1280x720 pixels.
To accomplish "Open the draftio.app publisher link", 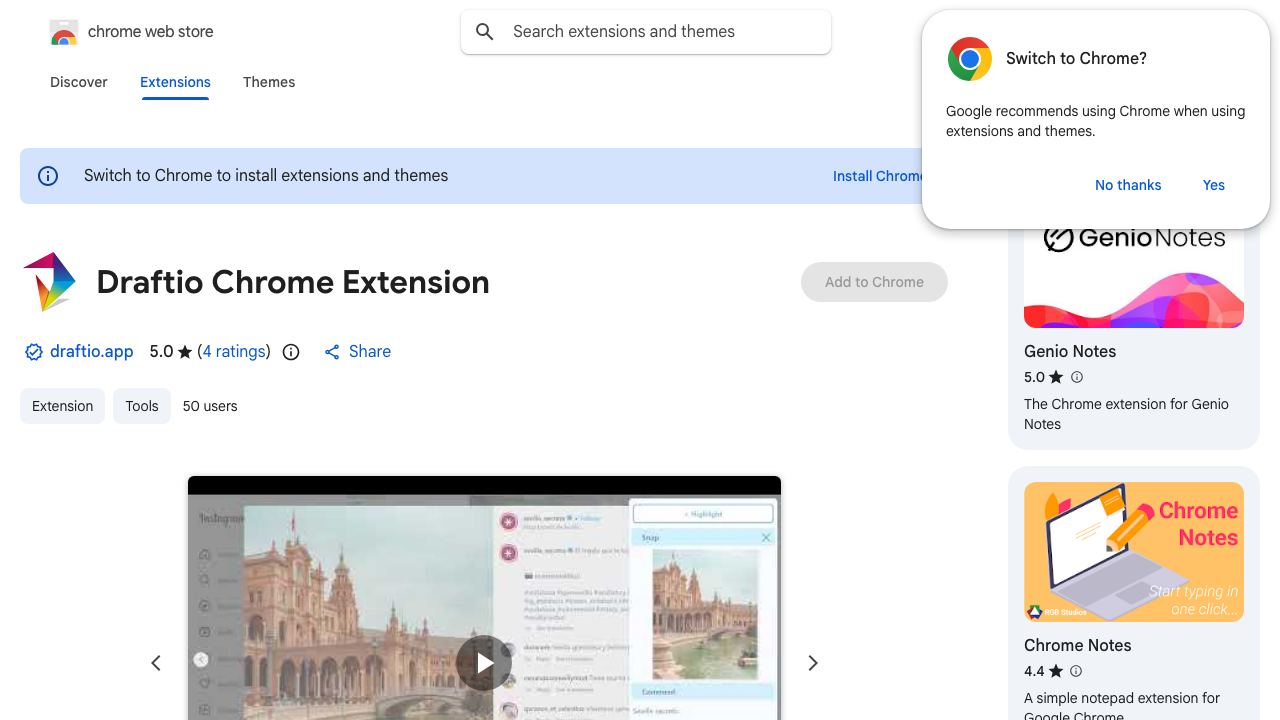I will (x=91, y=352).
